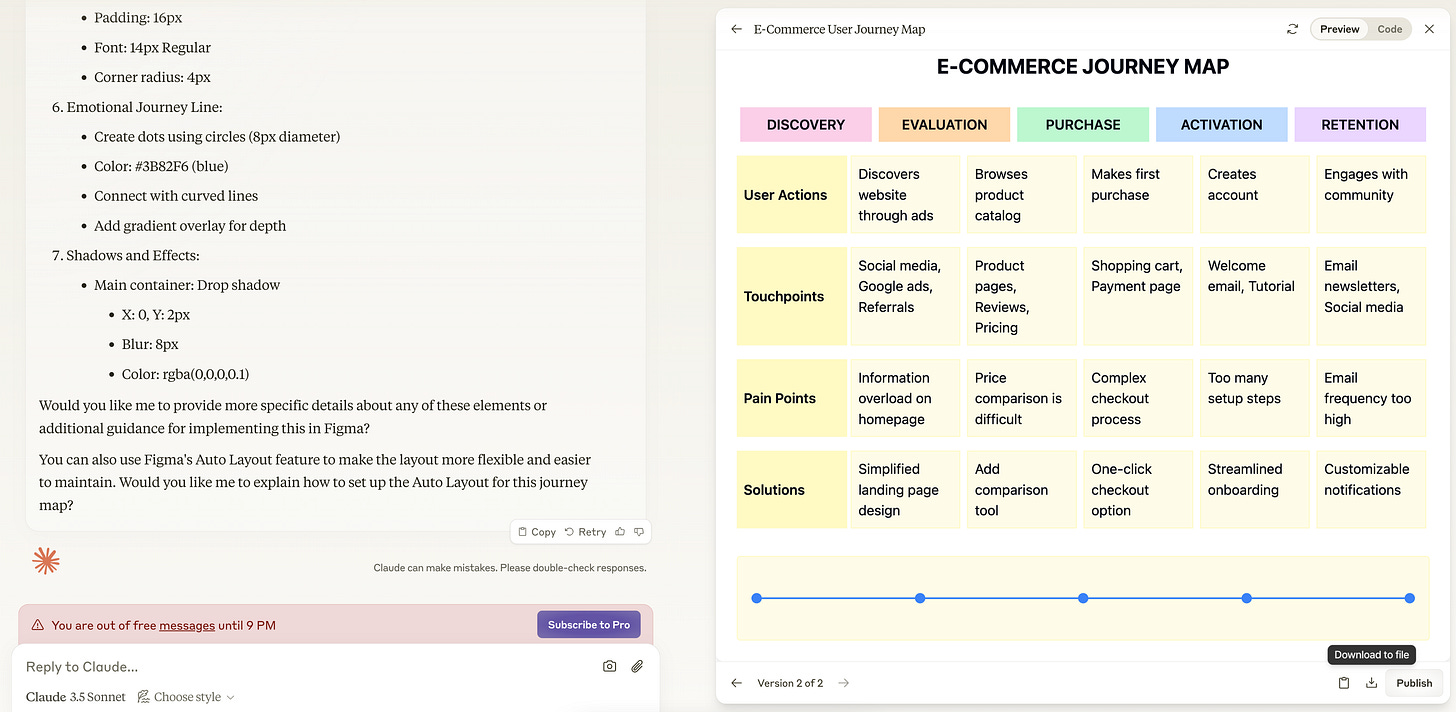
Task: Select the ACTIVATION stage header
Action: click(1221, 125)
